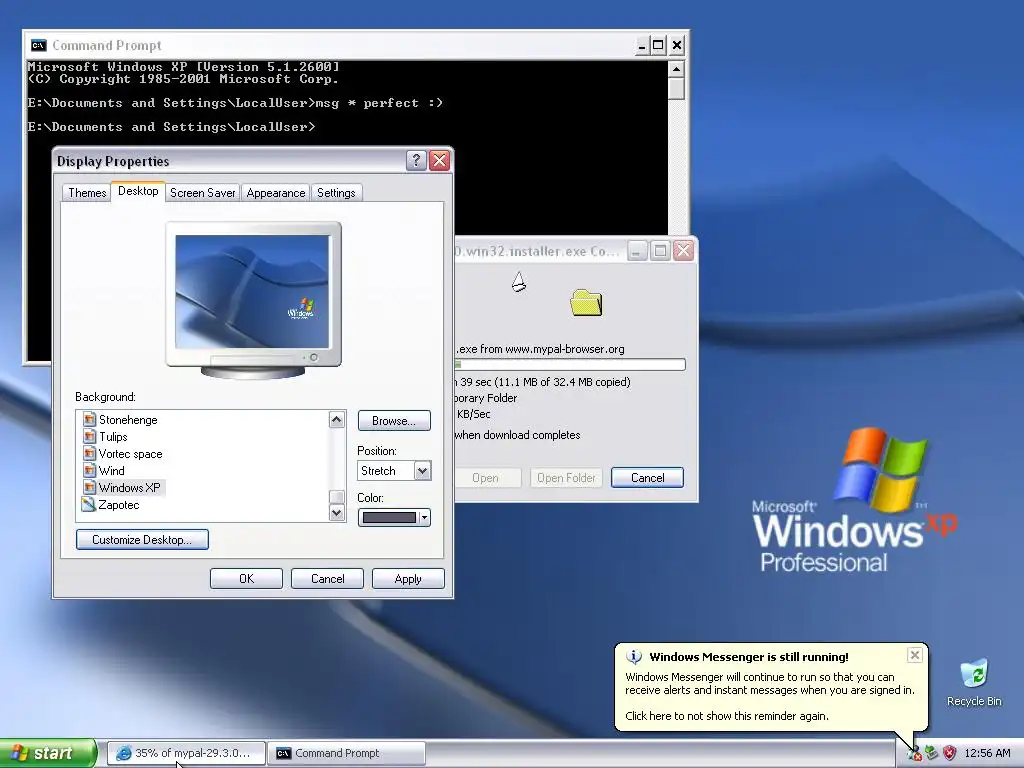
Task: Select the Desktop tab
Action: coord(138,191)
